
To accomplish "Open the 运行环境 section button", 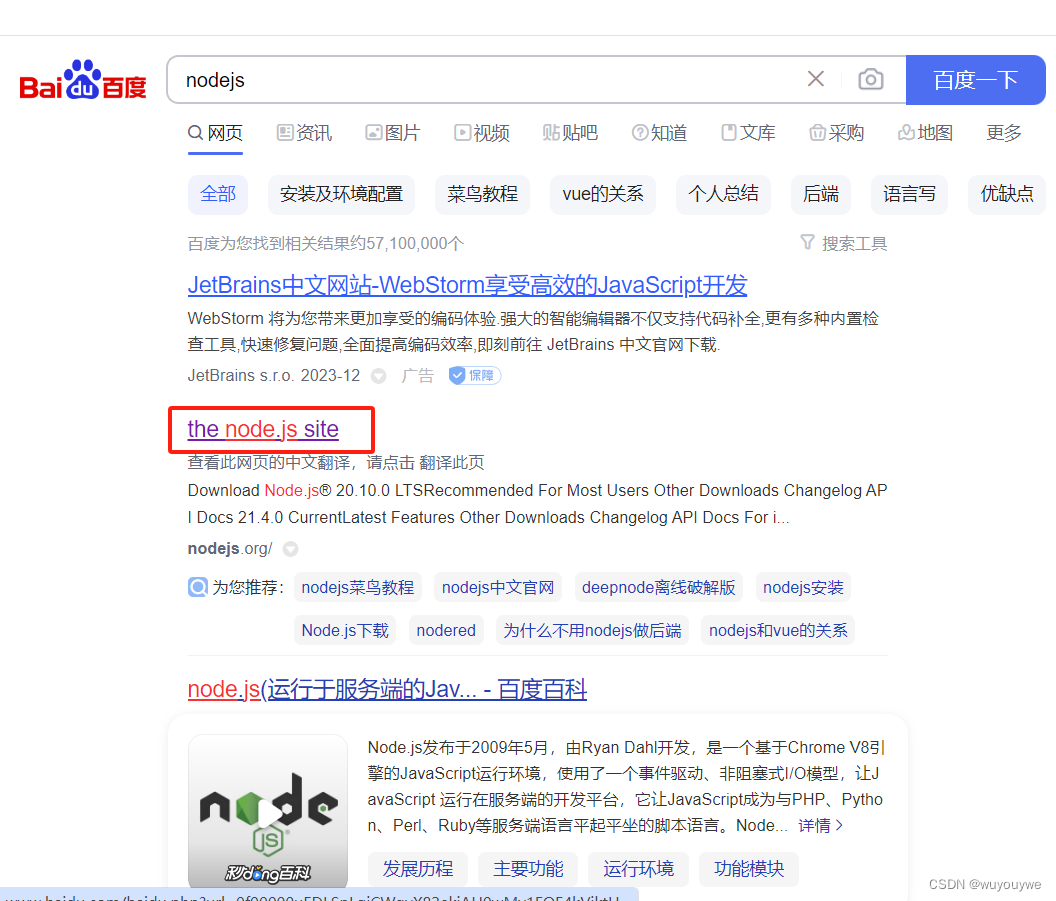I will coord(638,869).
